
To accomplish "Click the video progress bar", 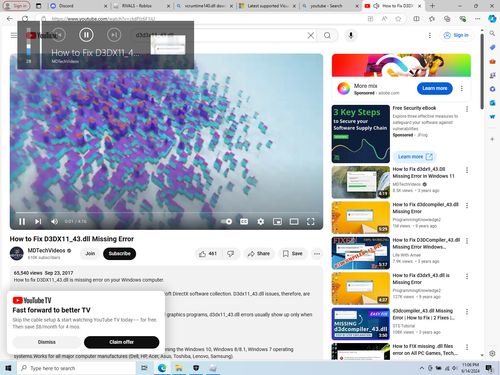I will [x=166, y=212].
